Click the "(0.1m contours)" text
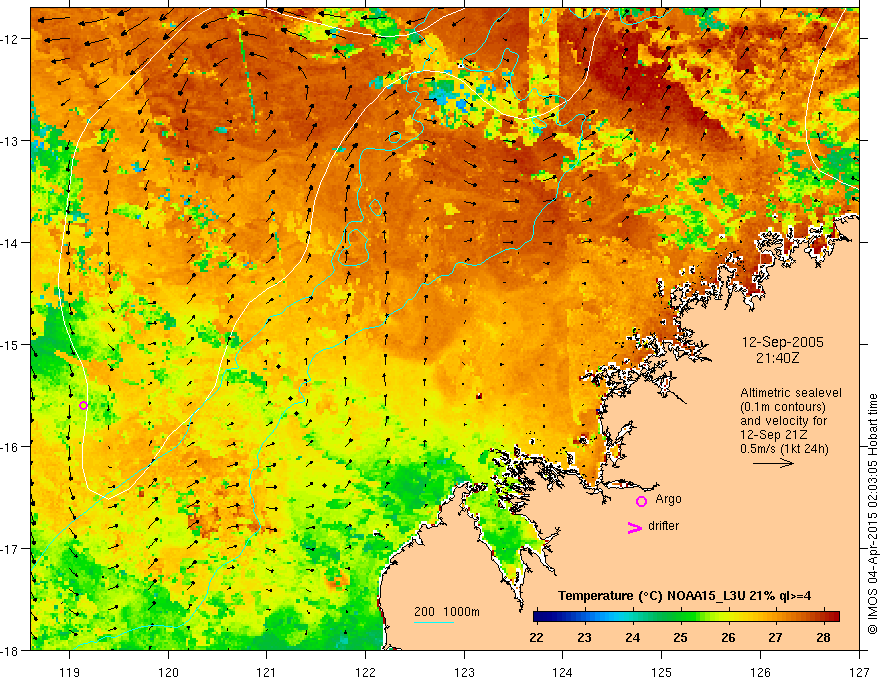Screen dimensions: 880x680 point(783,407)
